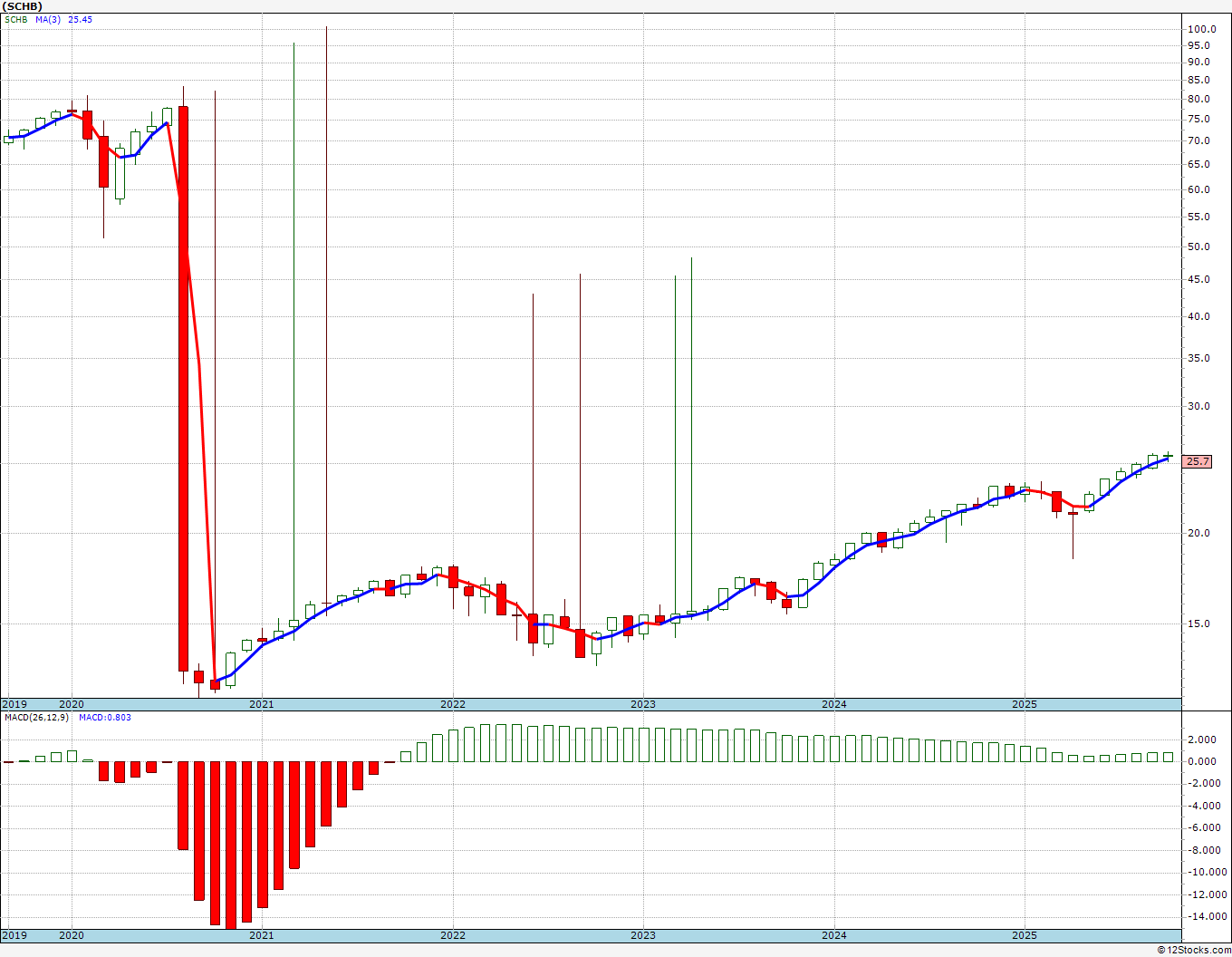The height and width of the screenshot is (957, 1232).
Task: Select 2024 on the MACD panel time axis
Action: pos(833,935)
